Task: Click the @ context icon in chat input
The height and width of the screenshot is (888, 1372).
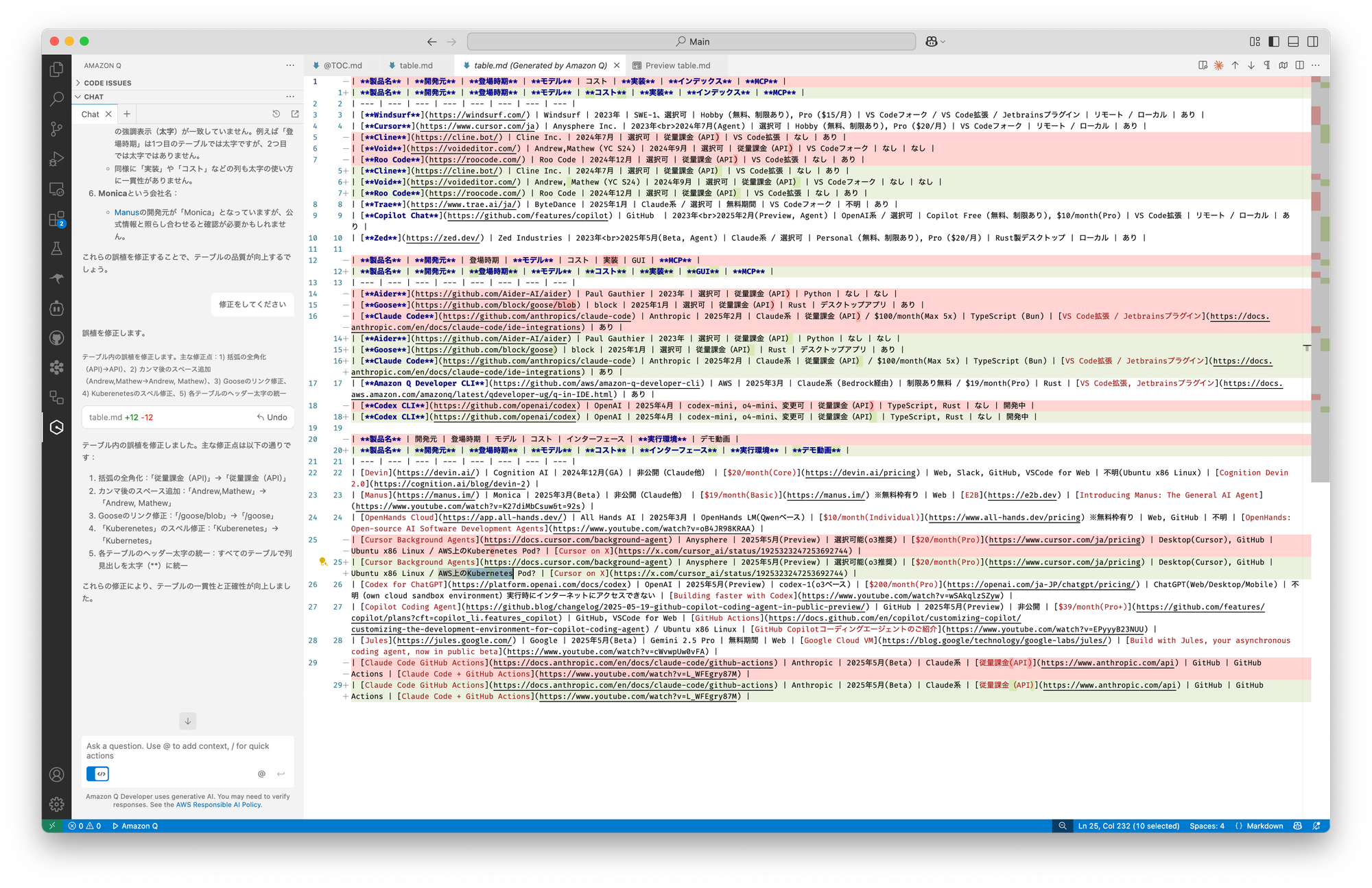Action: click(261, 773)
